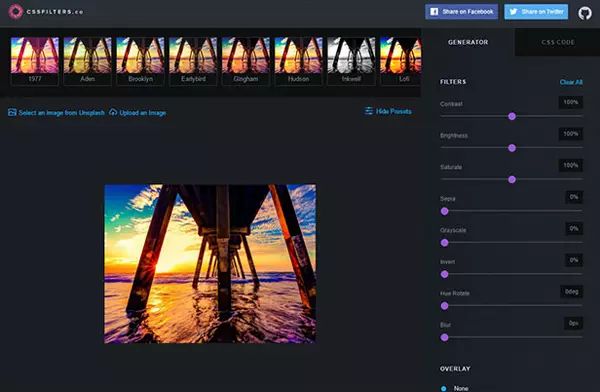The width and height of the screenshot is (600, 392).
Task: Click the CSSFilters.co logo
Action: 46,12
